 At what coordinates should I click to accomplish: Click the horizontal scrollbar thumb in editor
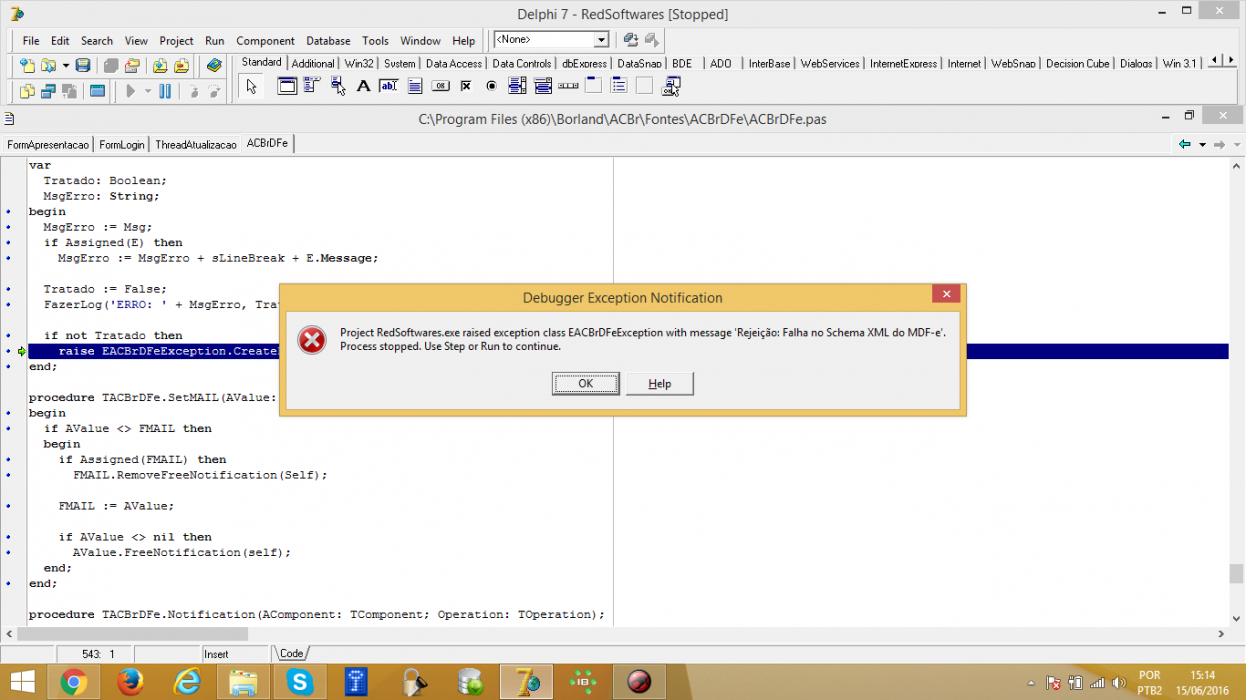click(x=132, y=634)
